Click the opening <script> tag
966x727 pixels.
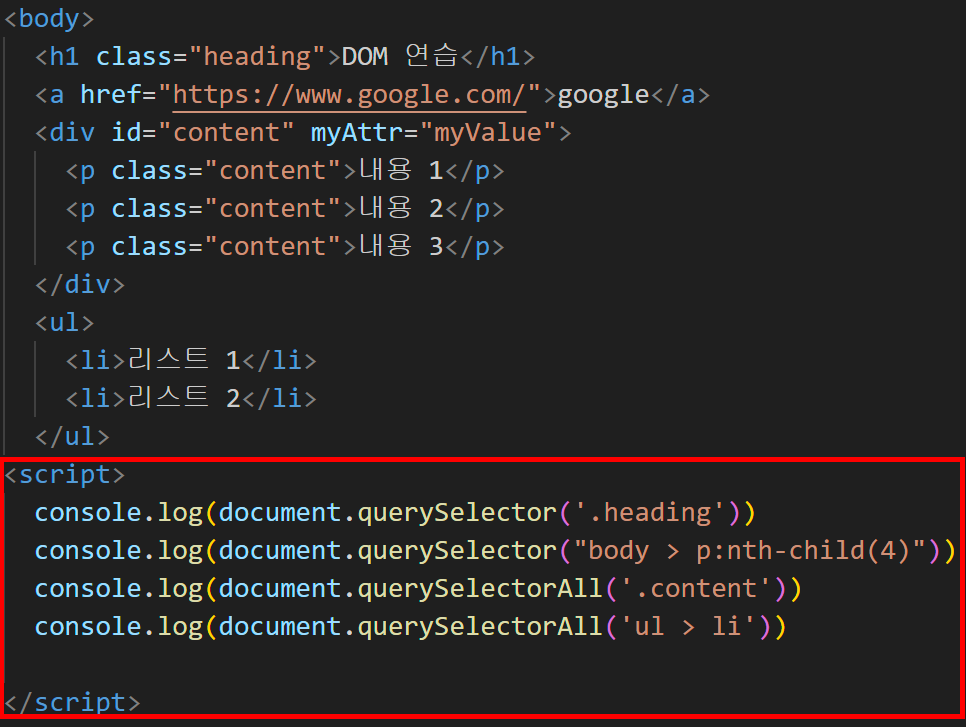pyautogui.click(x=65, y=474)
